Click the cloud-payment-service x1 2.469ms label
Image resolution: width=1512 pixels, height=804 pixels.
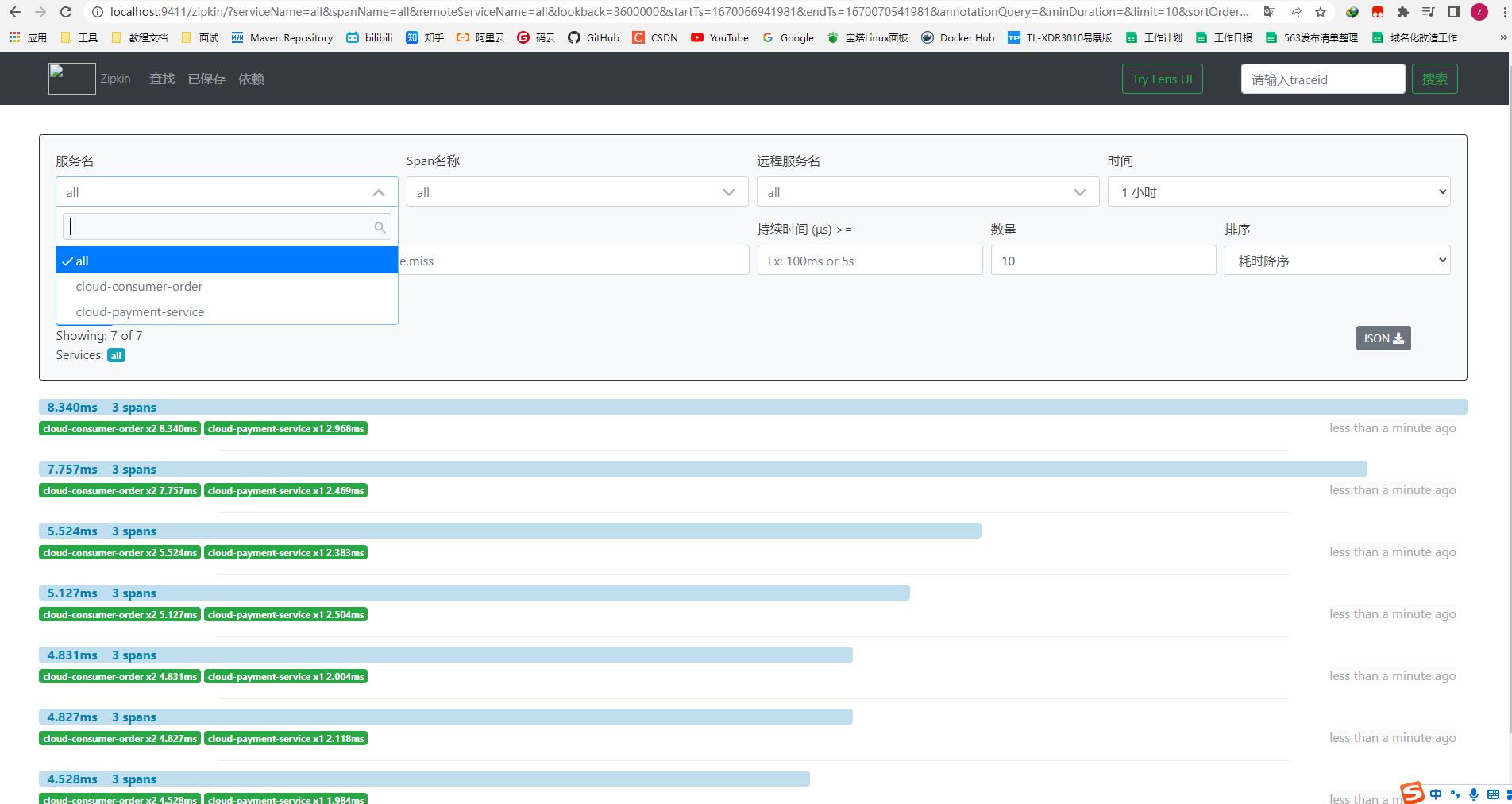[x=286, y=490]
